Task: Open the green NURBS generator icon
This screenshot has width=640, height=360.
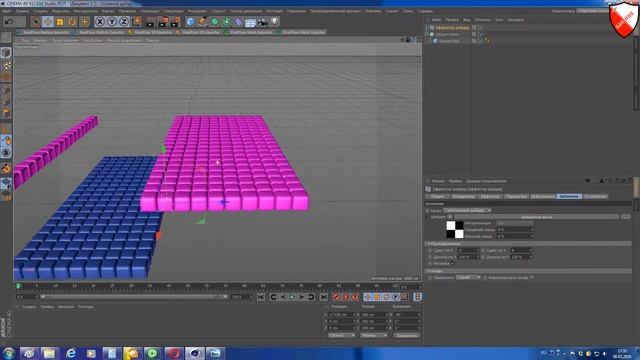Action: click(215, 21)
